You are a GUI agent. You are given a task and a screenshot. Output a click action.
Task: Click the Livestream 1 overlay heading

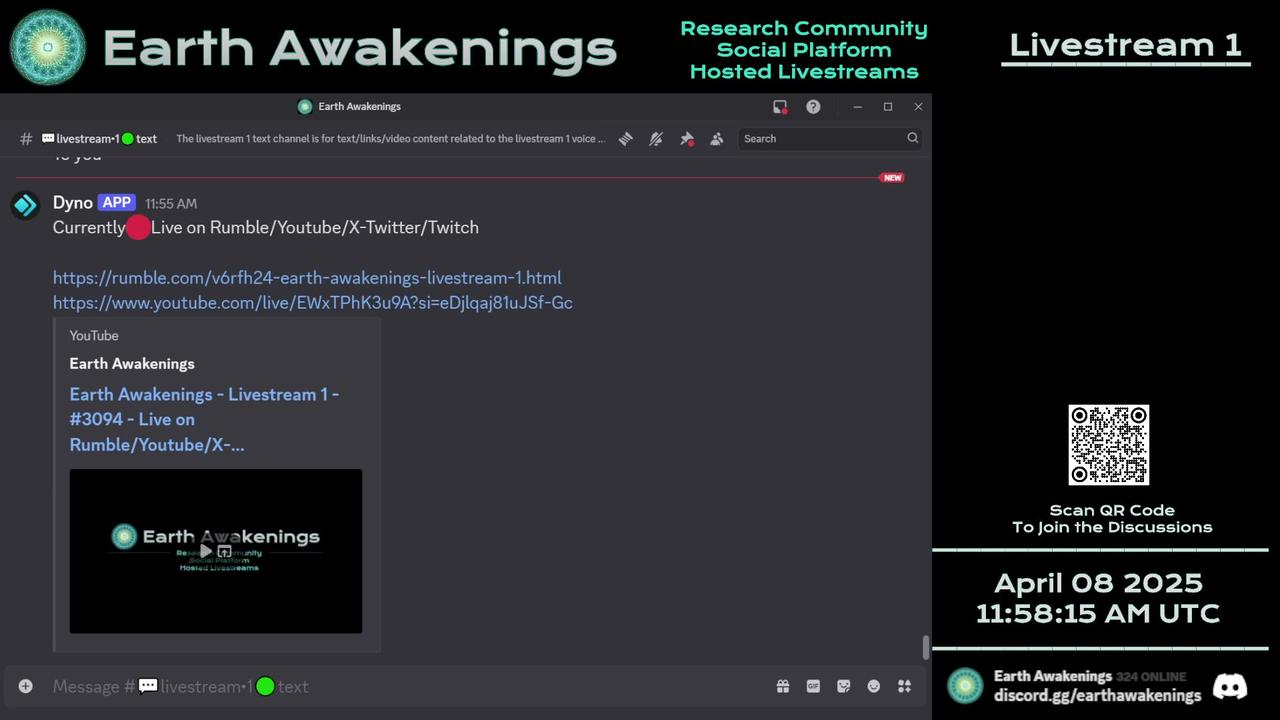[x=1125, y=45]
